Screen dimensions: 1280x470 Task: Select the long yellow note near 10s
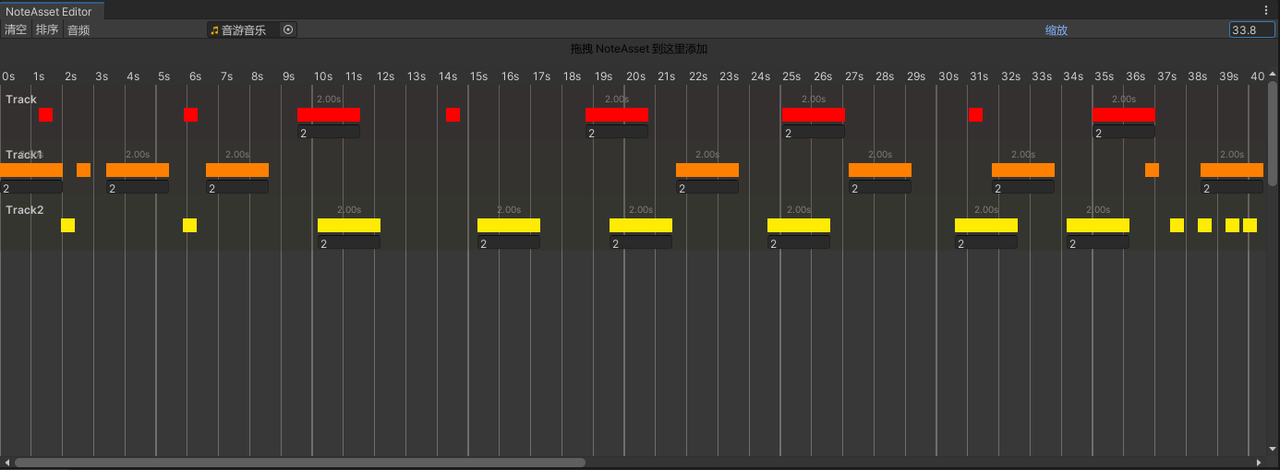[349, 225]
